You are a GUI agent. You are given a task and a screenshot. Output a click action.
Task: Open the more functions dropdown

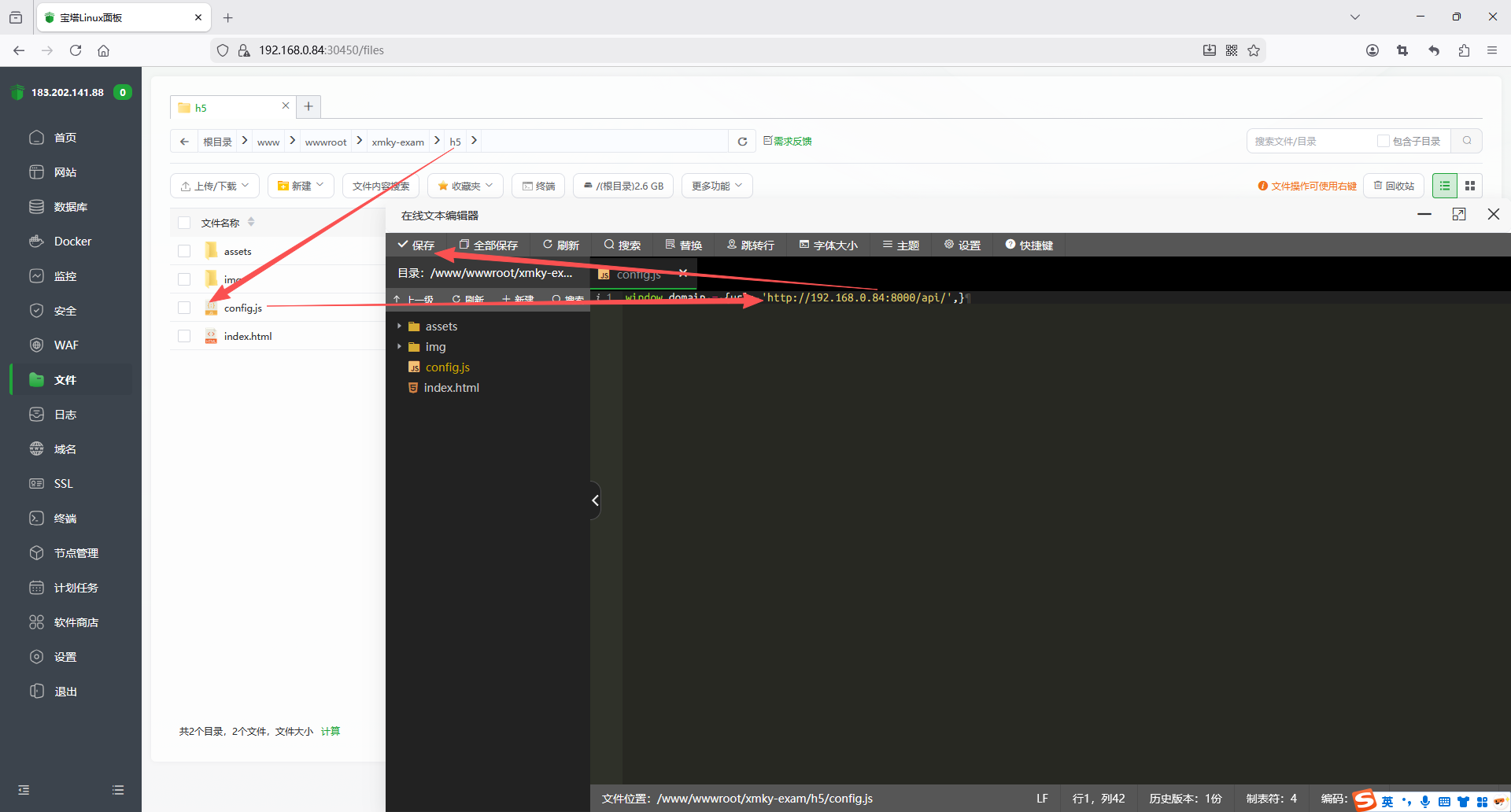[x=716, y=186]
